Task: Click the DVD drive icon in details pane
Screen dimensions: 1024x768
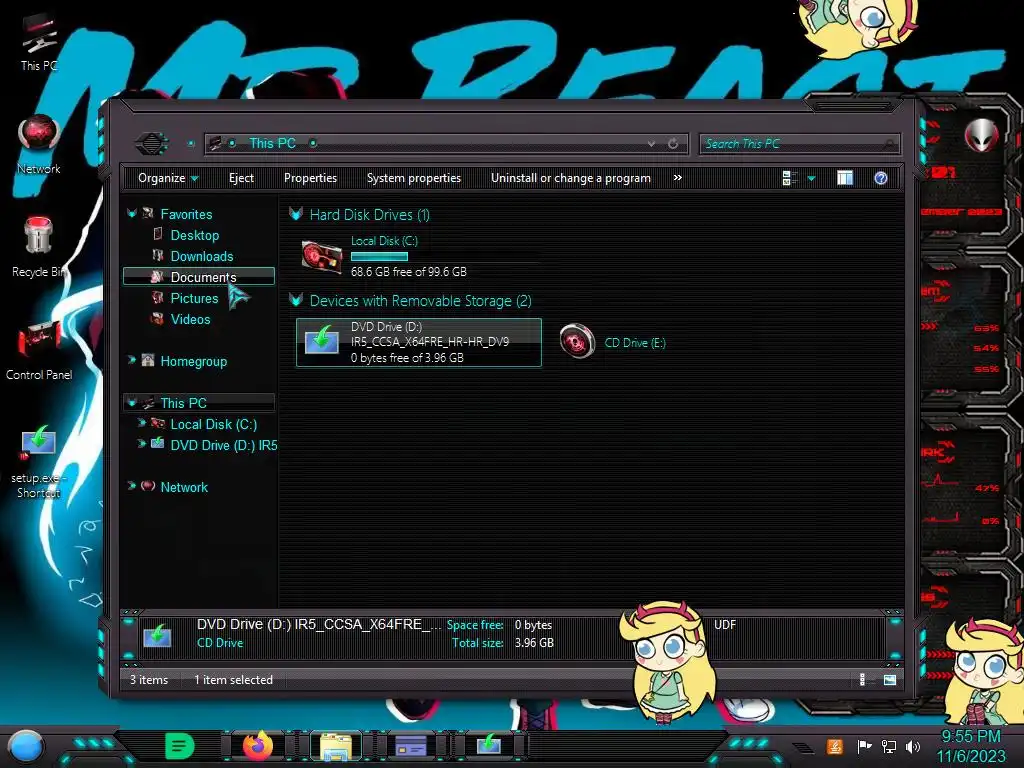Action: [157, 635]
